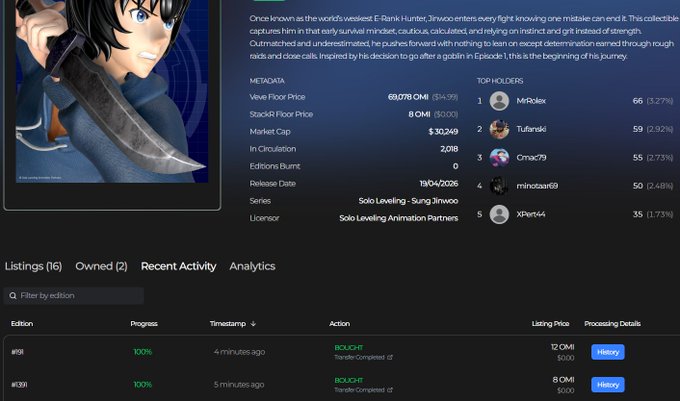Image resolution: width=680 pixels, height=401 pixels.
Task: Focus the Filter by edition field
Action: coord(74,296)
